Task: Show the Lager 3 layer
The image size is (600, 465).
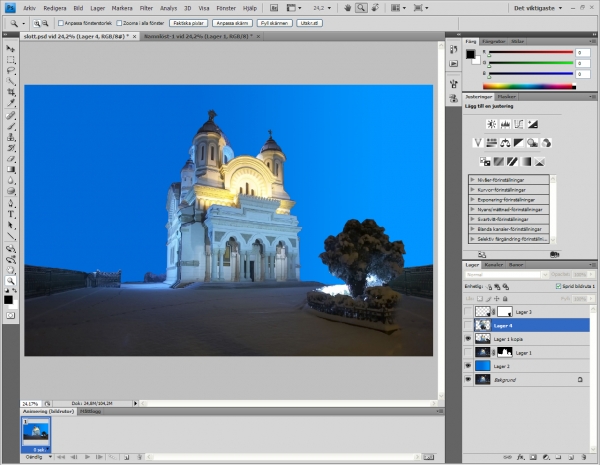Action: [468, 312]
